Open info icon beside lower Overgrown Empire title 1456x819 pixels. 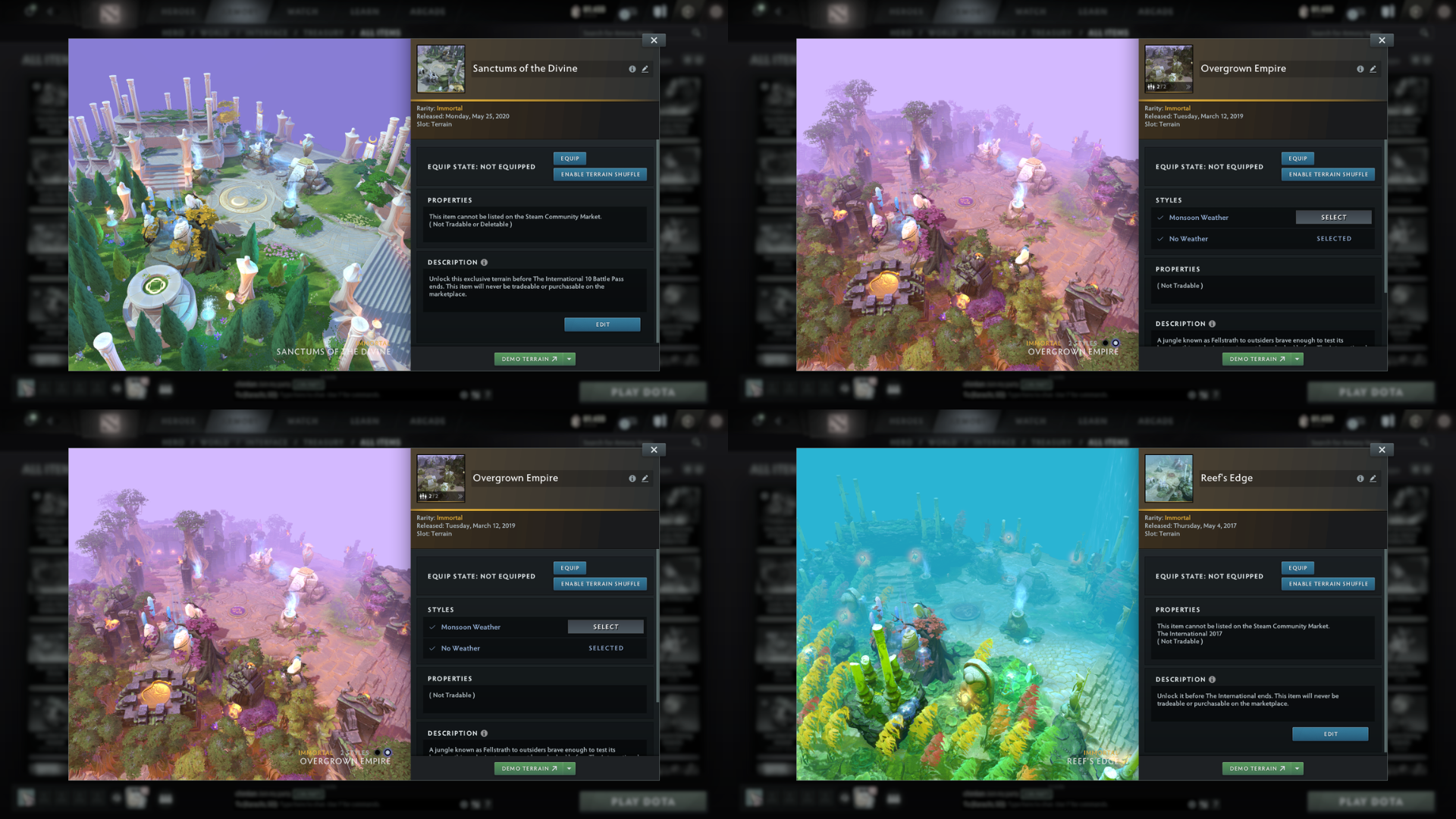tap(632, 479)
